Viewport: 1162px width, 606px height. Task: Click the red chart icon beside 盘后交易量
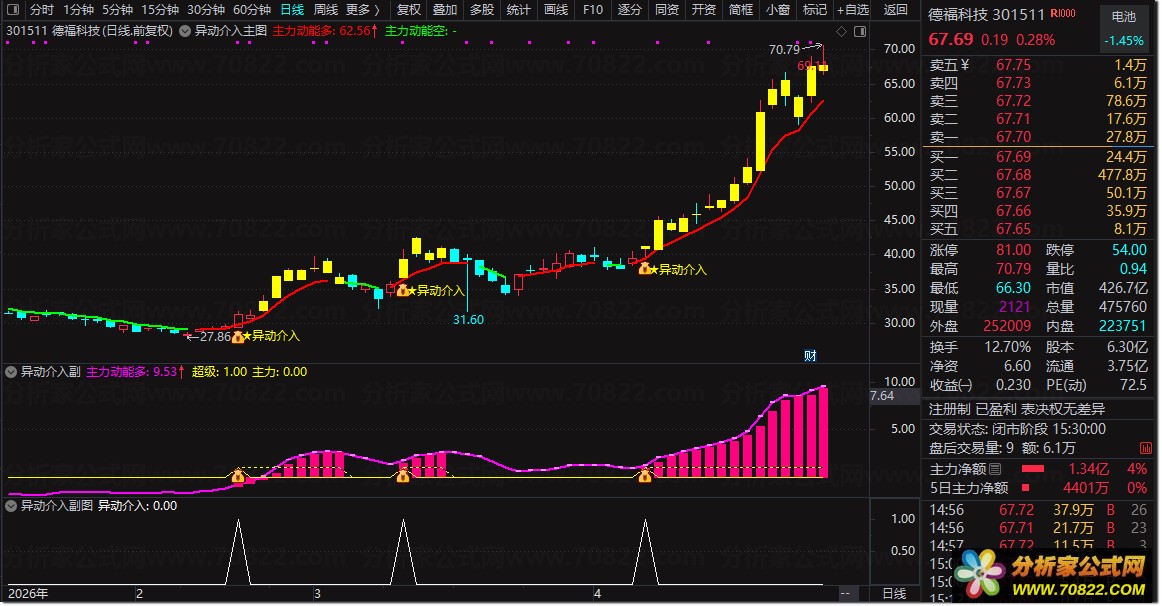coord(1146,448)
